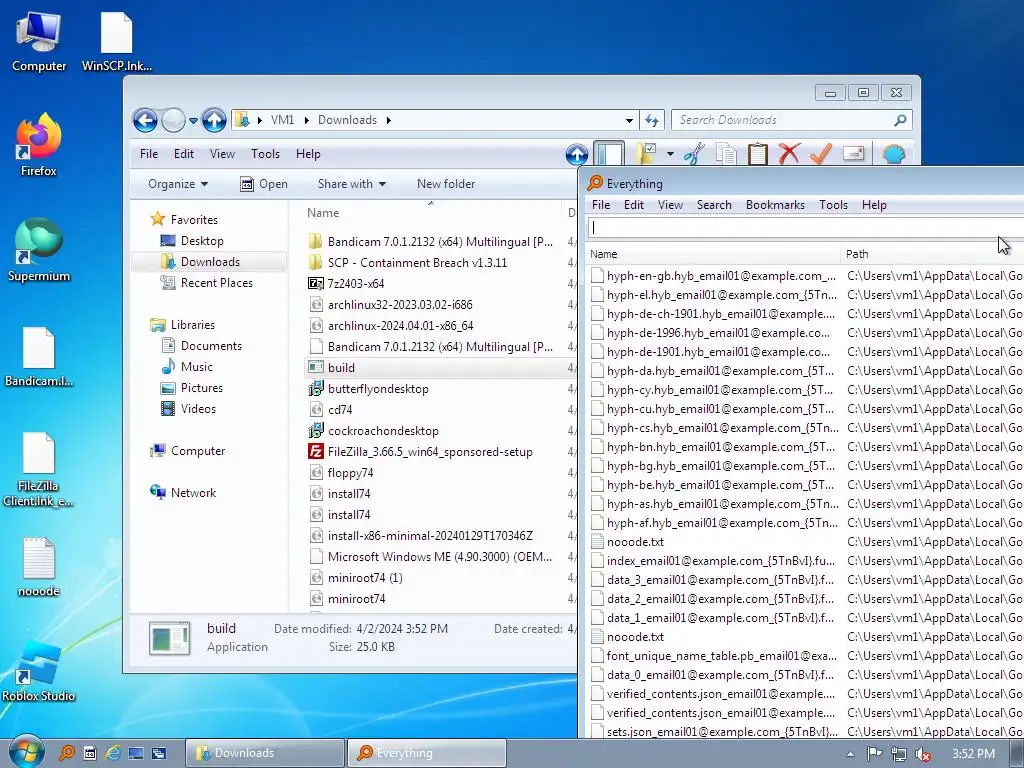Click the Windows Start orb
Screen dimensions: 1024x768
pos(26,752)
